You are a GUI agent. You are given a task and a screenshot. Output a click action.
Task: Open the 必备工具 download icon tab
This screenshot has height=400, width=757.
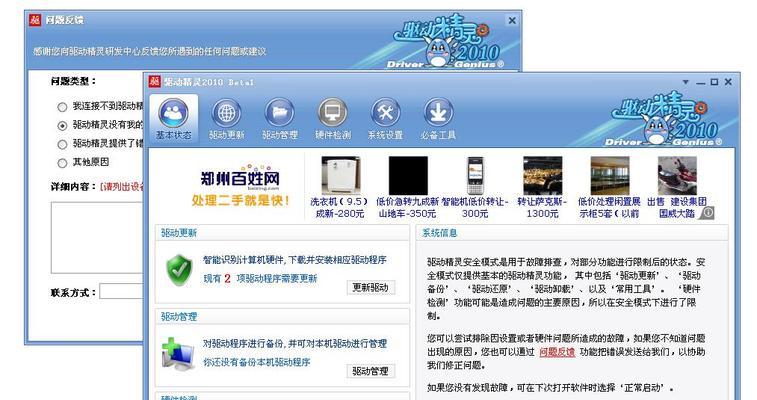pos(438,119)
